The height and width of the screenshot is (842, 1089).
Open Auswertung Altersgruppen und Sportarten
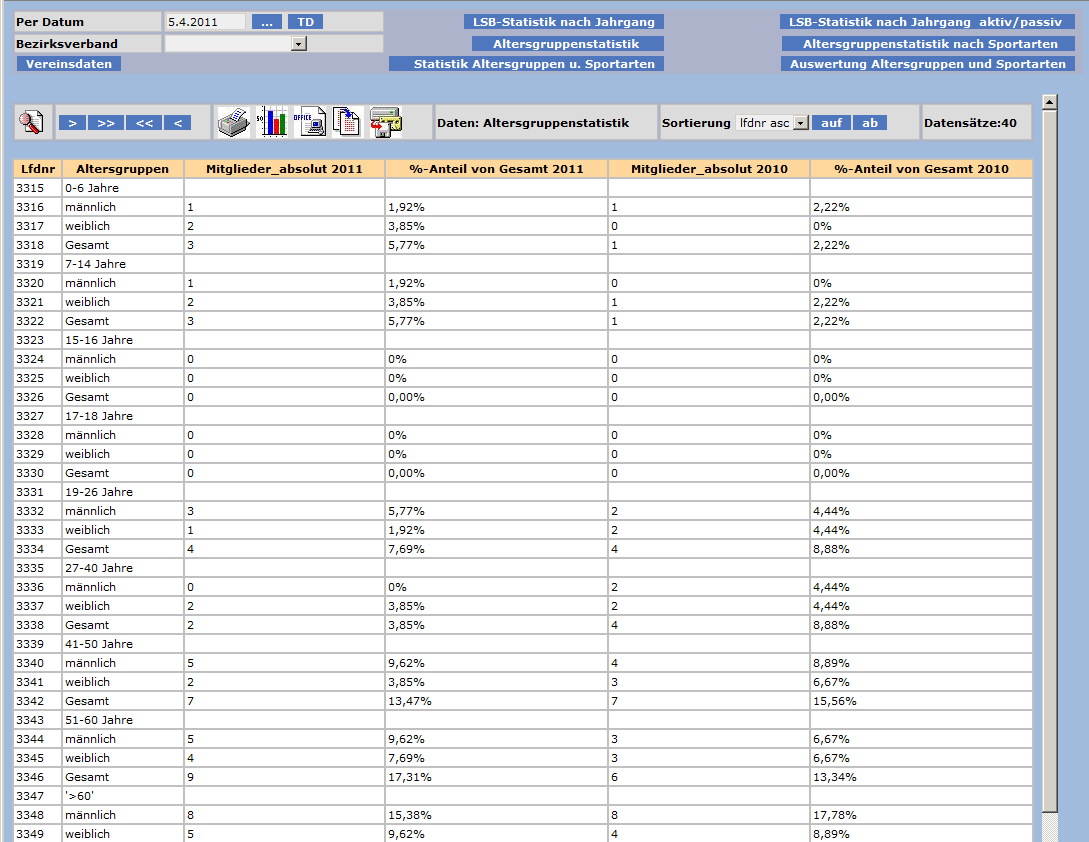pos(929,64)
